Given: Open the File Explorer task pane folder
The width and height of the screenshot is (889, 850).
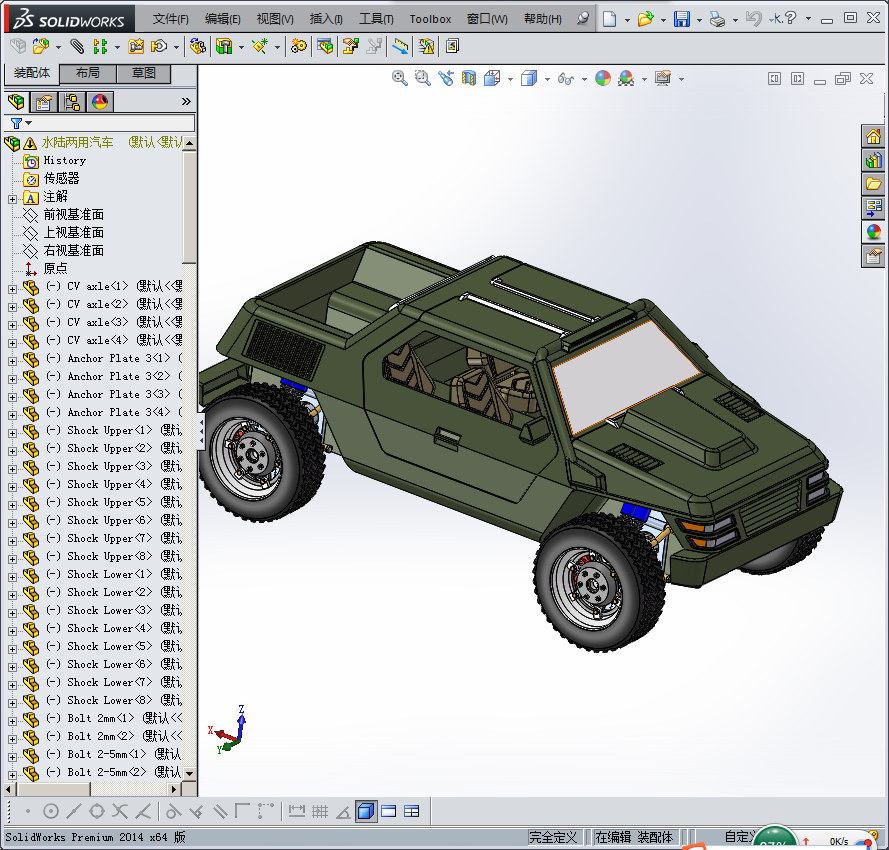Looking at the screenshot, I should tap(873, 184).
